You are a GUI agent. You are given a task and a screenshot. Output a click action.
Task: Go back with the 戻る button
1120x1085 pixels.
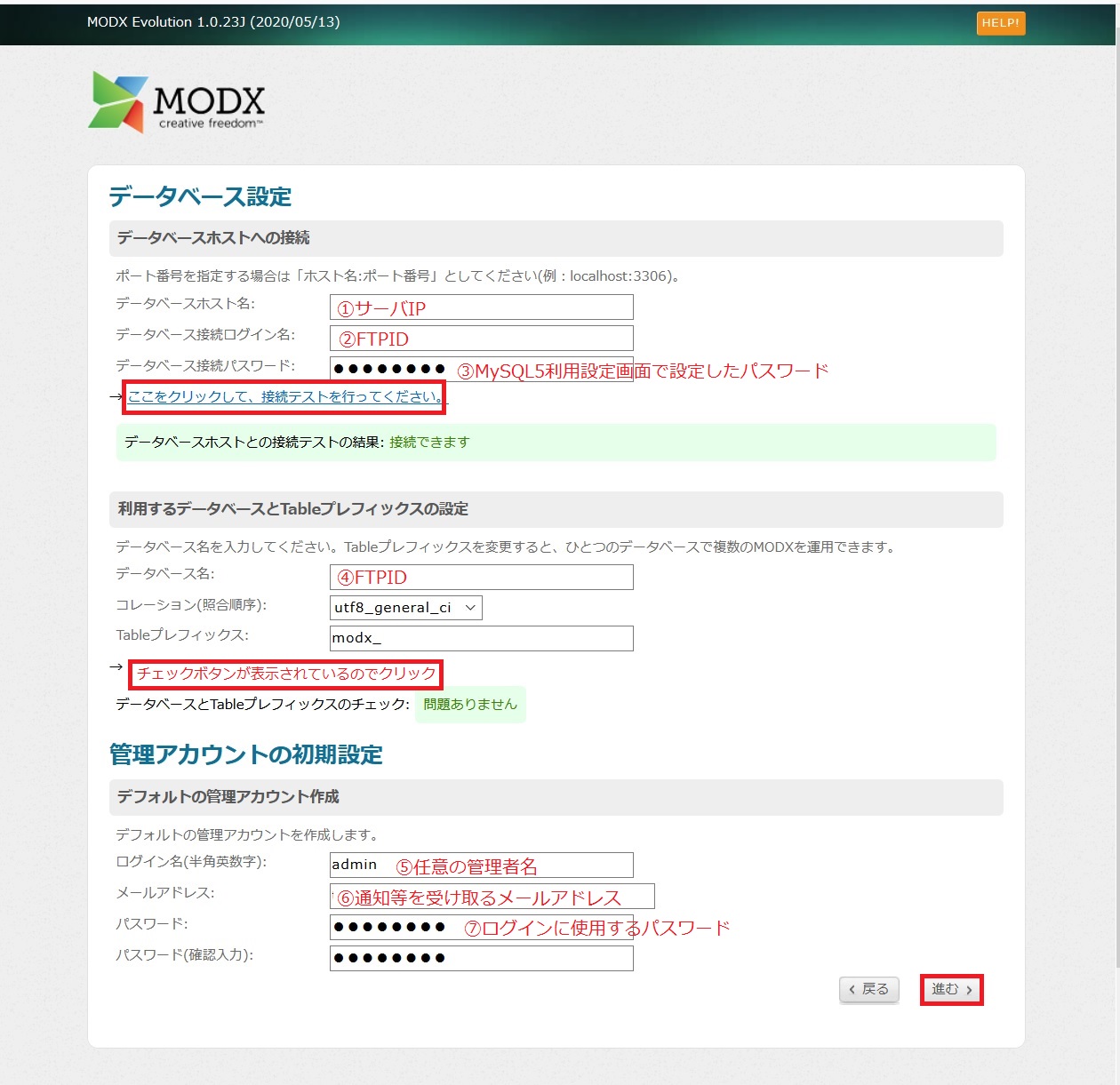[869, 989]
